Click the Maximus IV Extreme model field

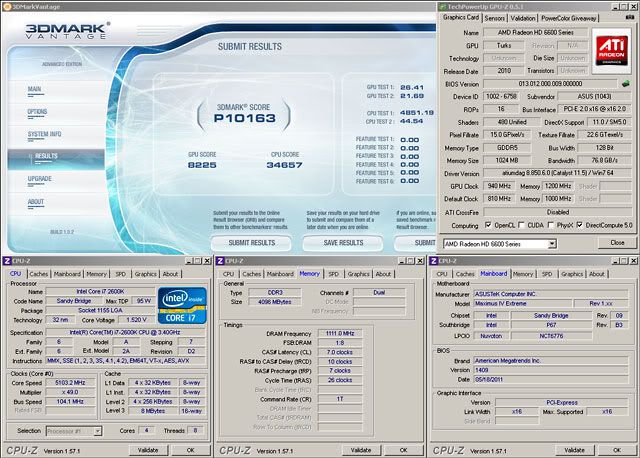(522, 304)
